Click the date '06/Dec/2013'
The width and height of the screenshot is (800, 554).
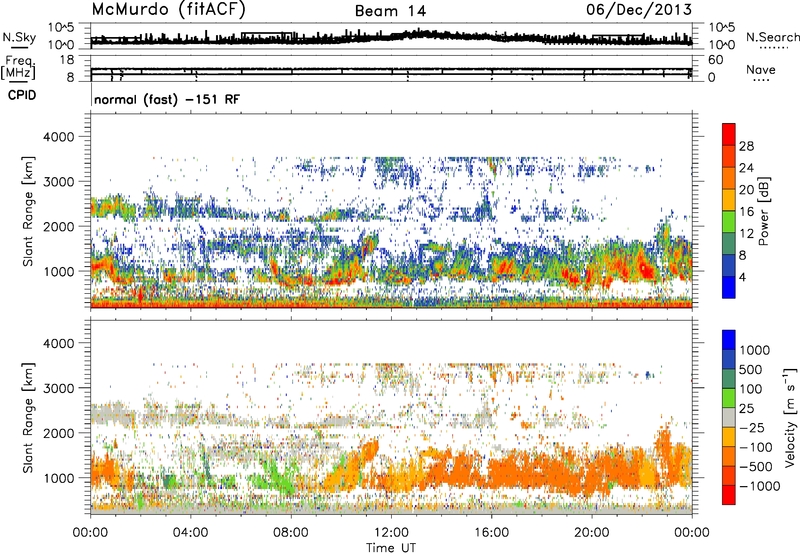point(639,10)
